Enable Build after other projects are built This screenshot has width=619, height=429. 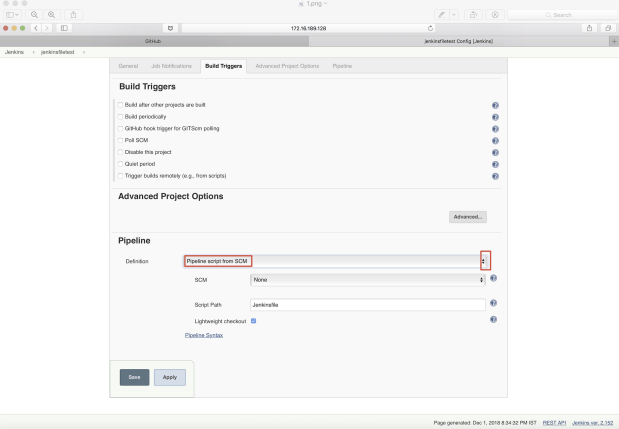tap(120, 105)
